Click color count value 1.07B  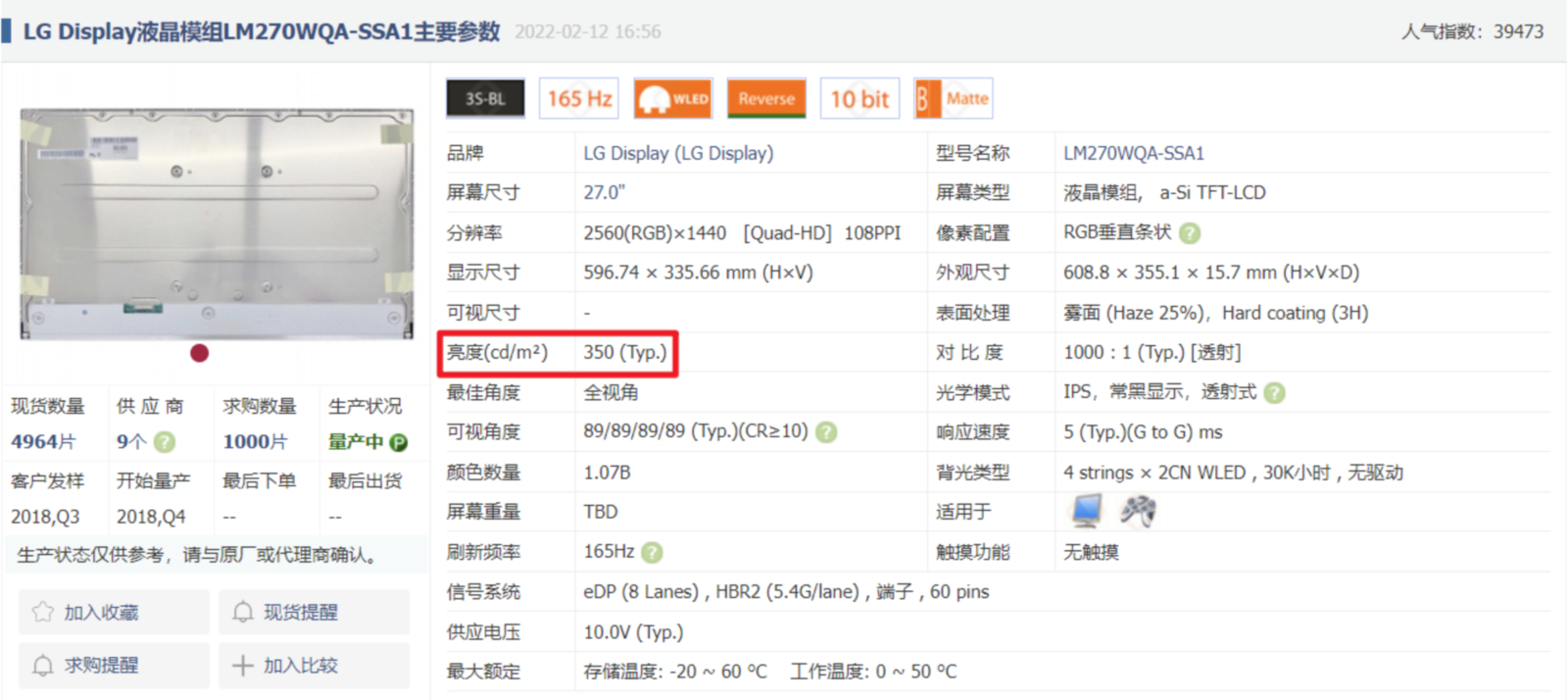607,473
